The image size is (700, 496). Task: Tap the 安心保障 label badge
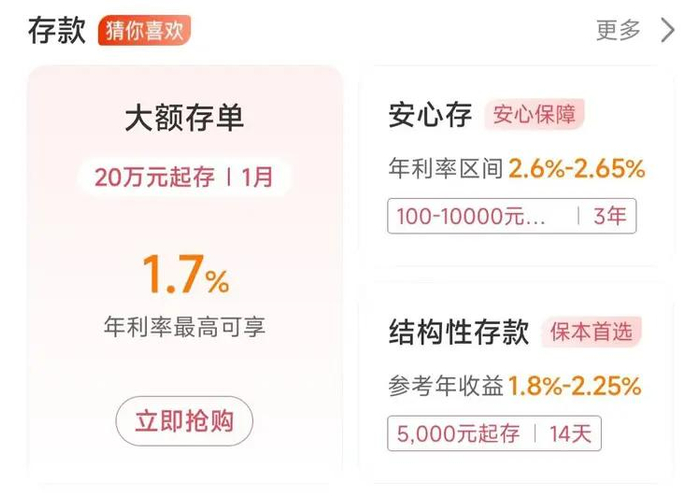pos(534,115)
